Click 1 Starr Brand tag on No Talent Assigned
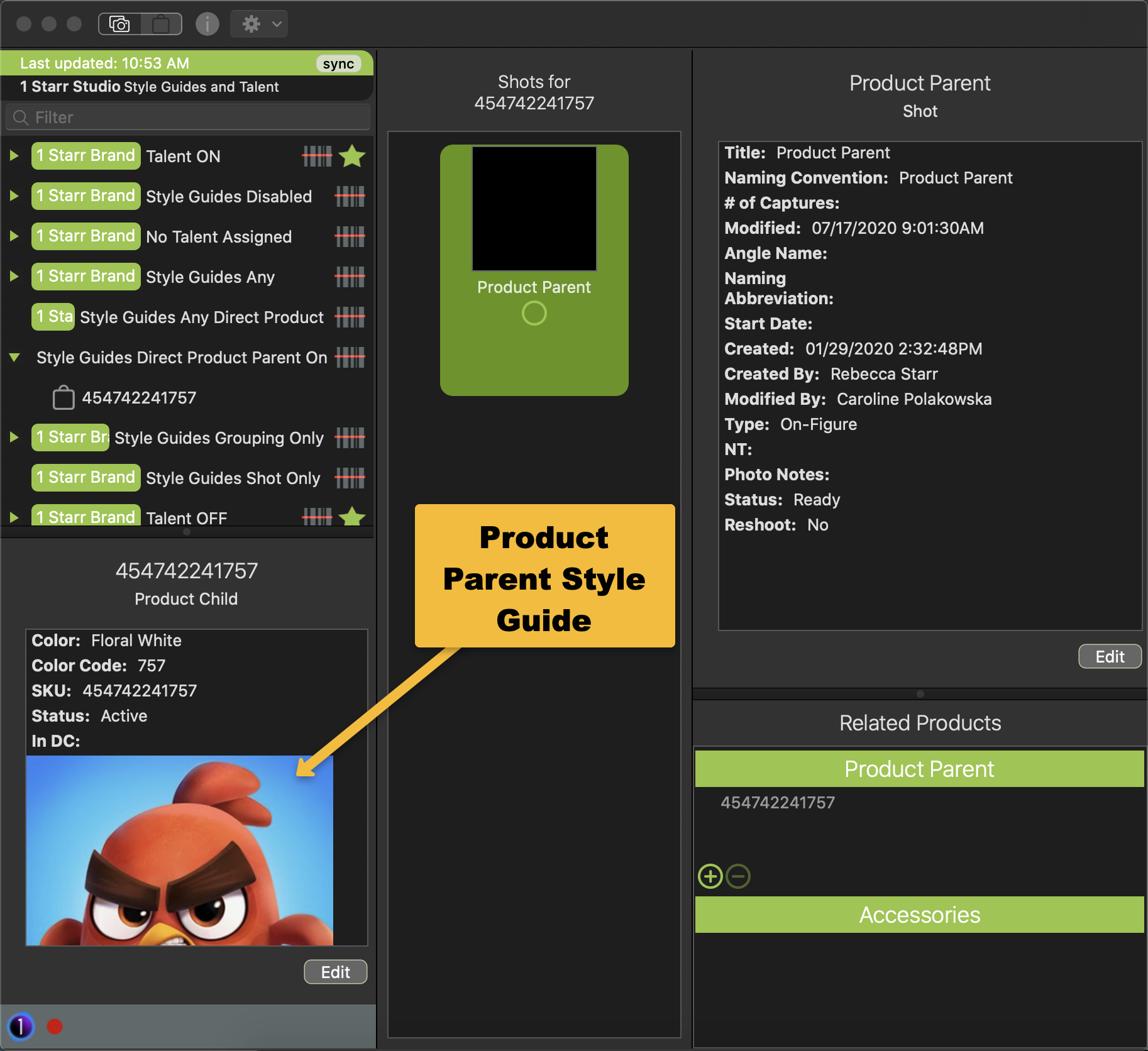Image resolution: width=1148 pixels, height=1051 pixels. pos(86,236)
